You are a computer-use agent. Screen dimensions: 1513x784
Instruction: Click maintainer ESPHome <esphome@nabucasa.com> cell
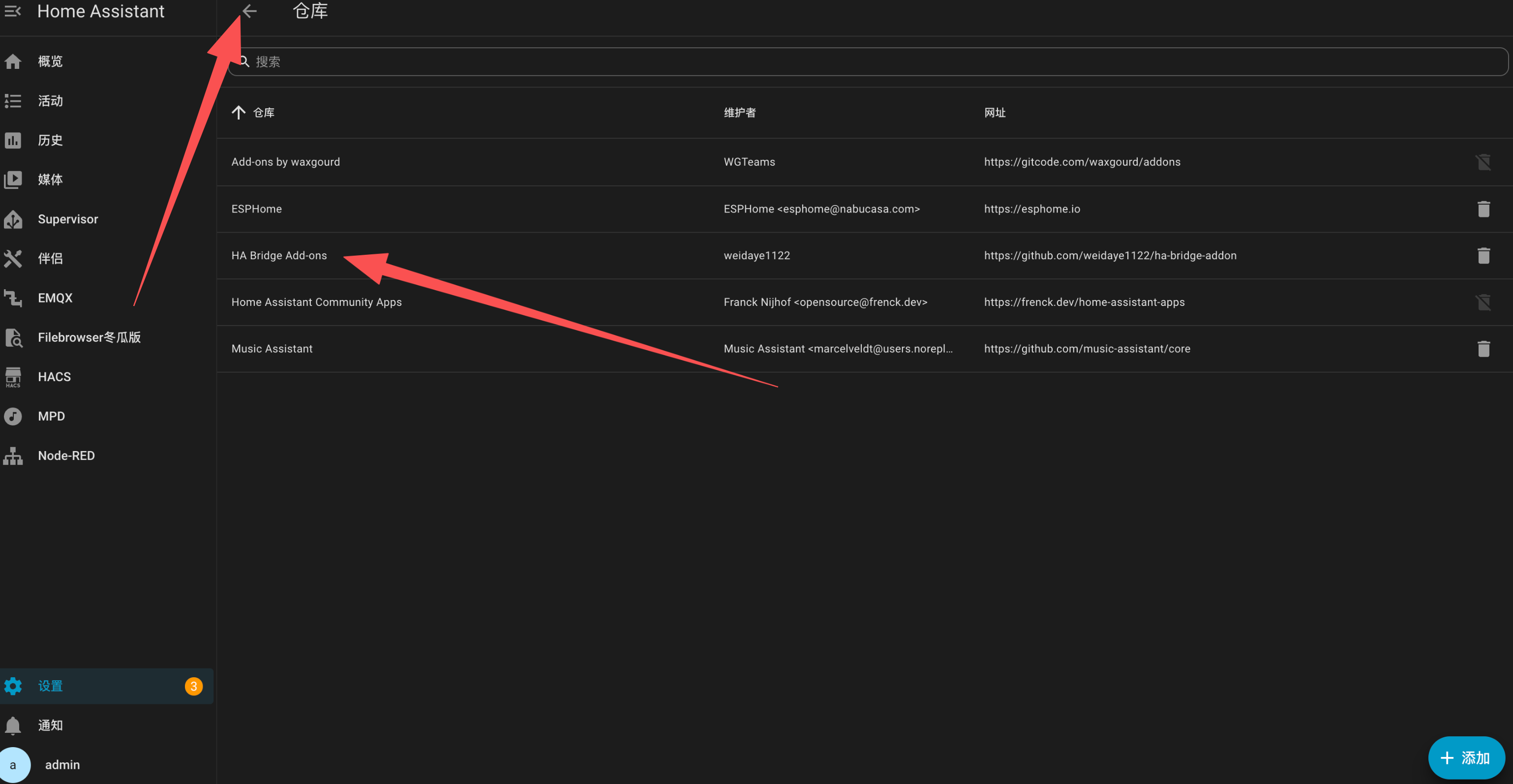point(822,209)
